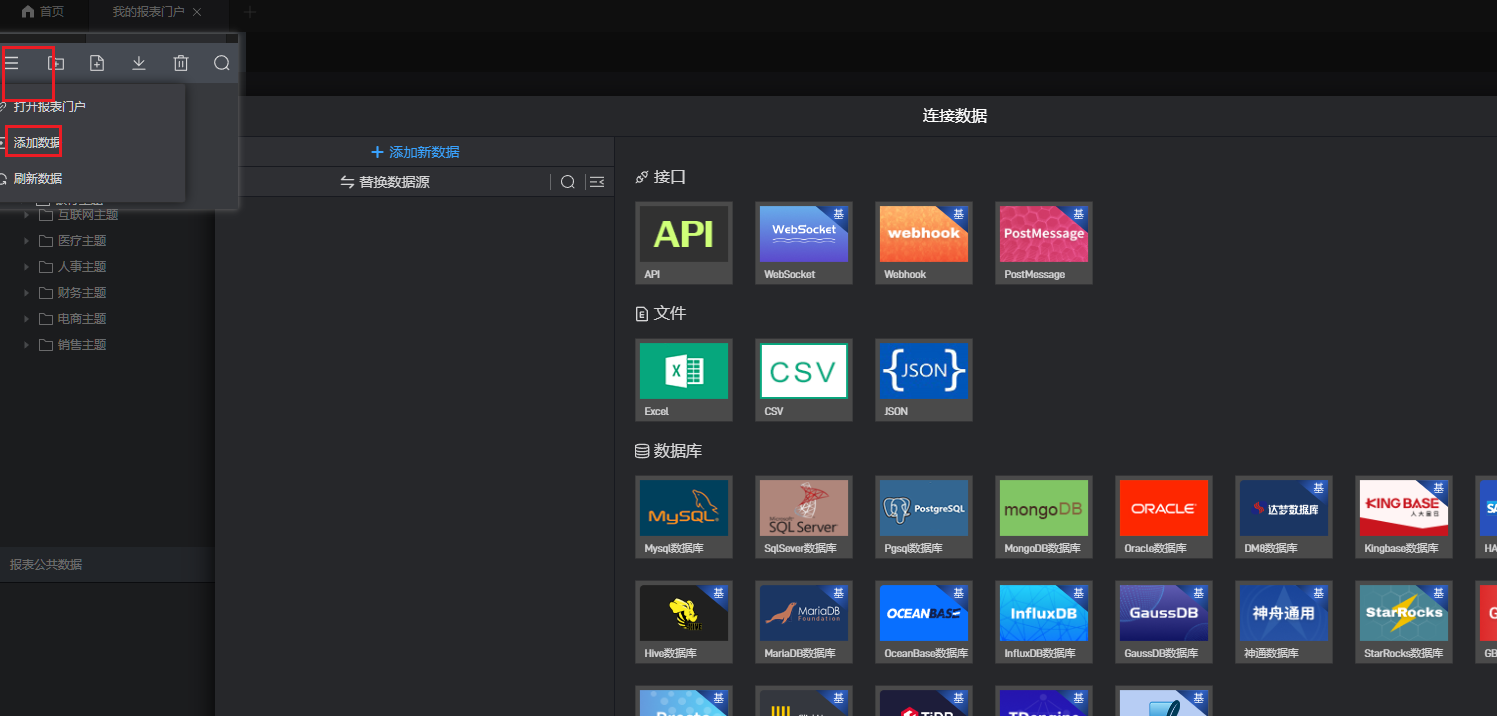Choose the MongoDB数据库 tile
The height and width of the screenshot is (716, 1497).
click(1044, 517)
